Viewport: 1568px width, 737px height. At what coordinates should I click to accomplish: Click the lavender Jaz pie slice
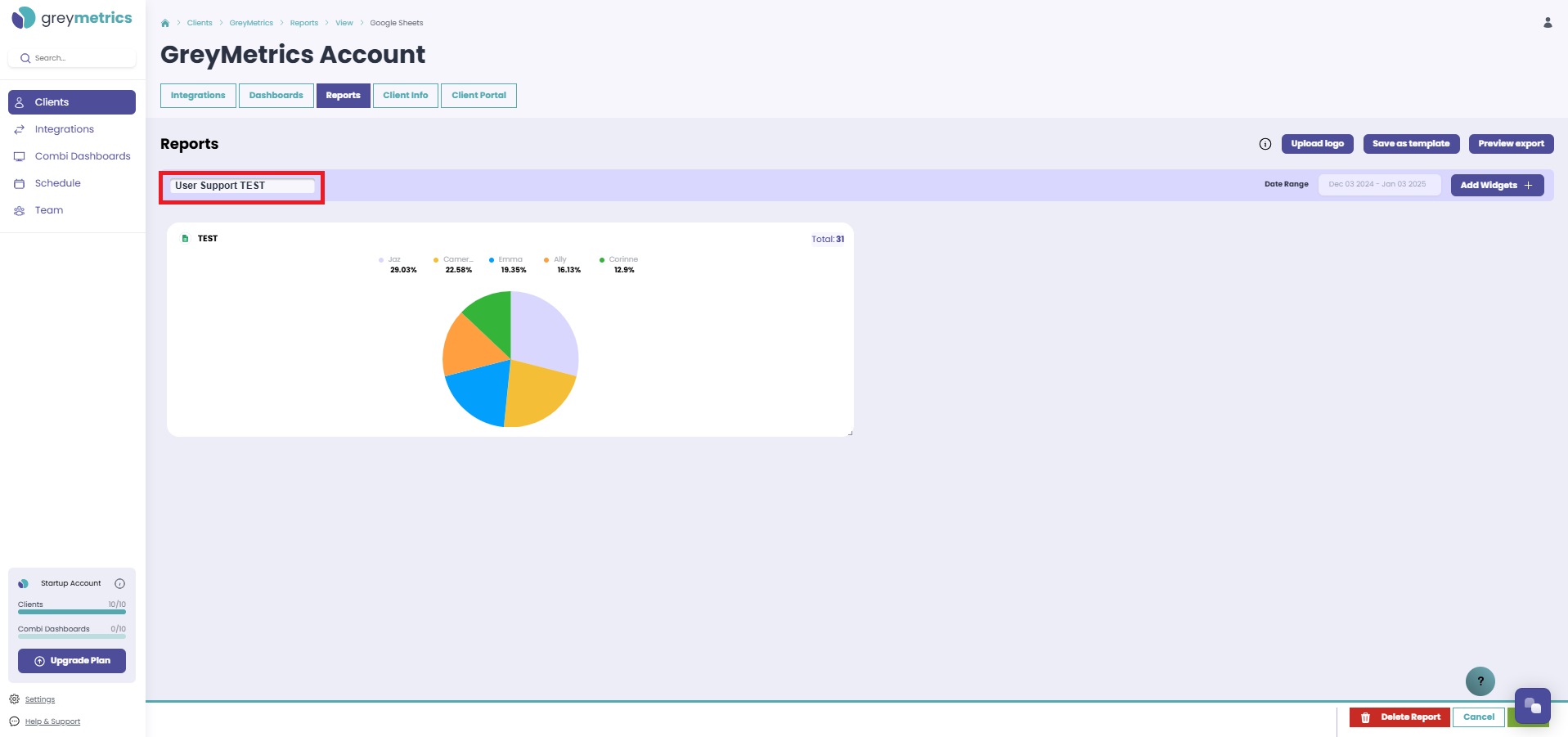click(544, 335)
